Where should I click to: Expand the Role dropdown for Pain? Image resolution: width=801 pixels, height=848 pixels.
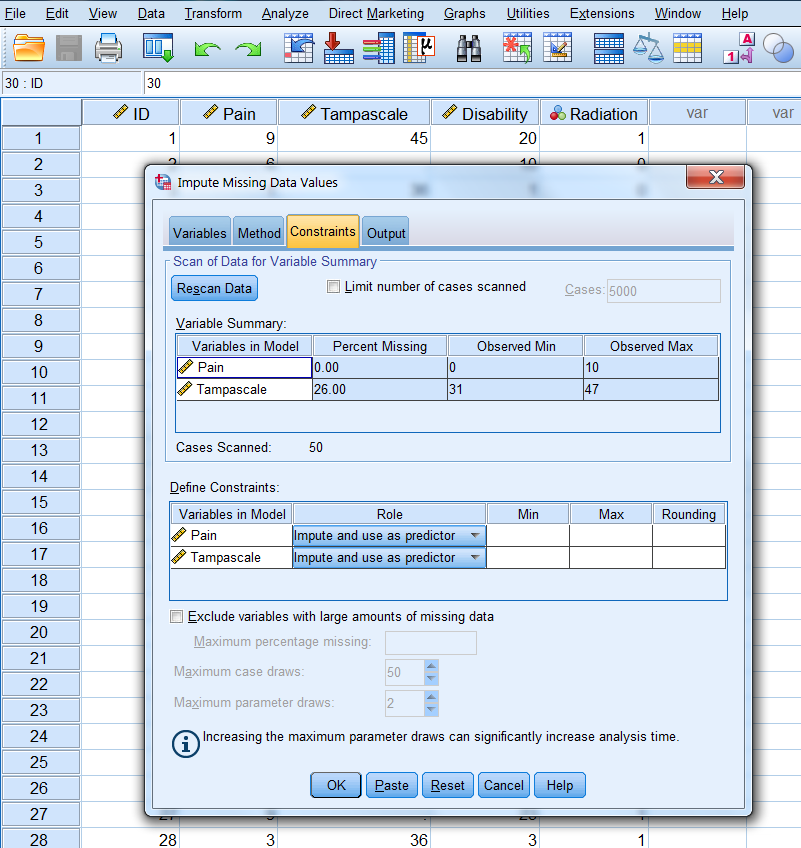[474, 536]
